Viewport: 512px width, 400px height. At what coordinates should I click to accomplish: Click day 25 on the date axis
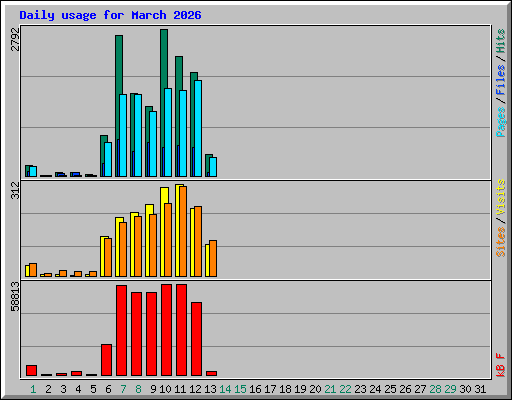point(390,389)
